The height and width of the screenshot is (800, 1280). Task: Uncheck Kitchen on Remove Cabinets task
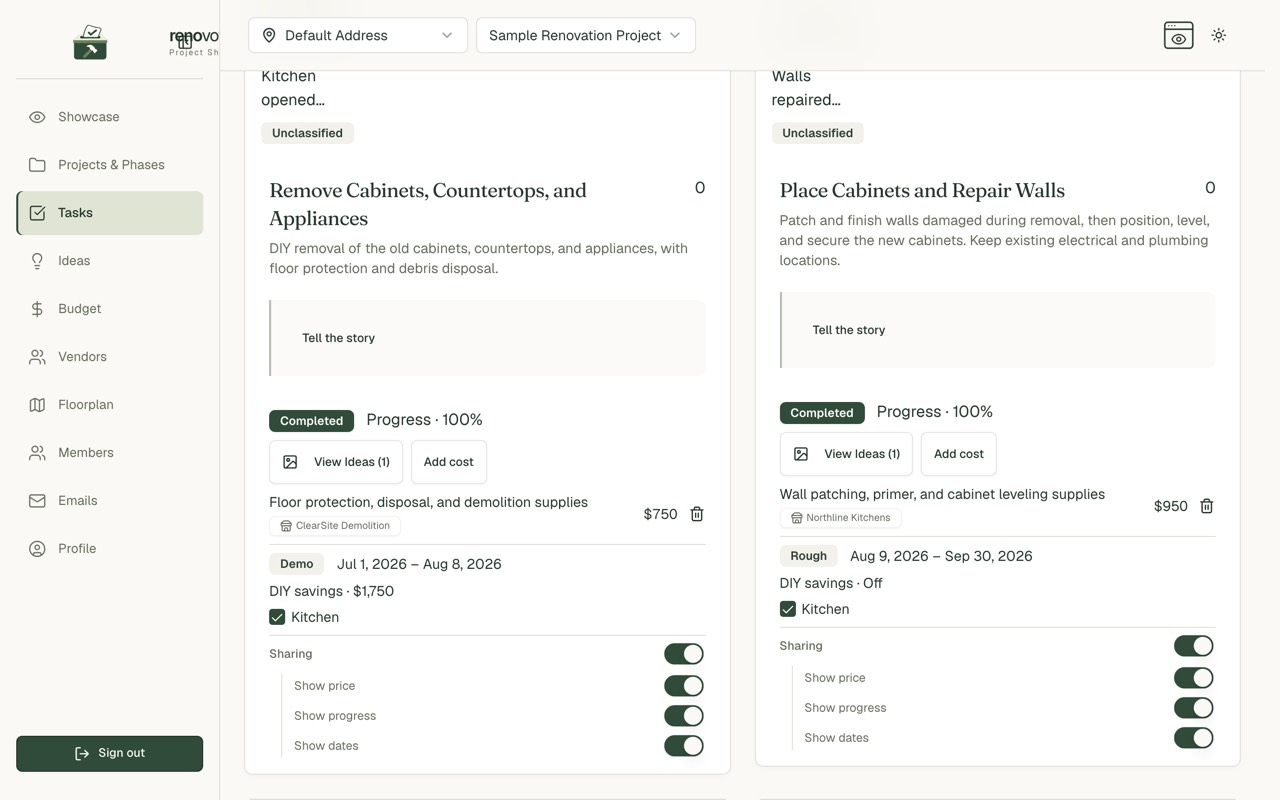[x=277, y=617]
